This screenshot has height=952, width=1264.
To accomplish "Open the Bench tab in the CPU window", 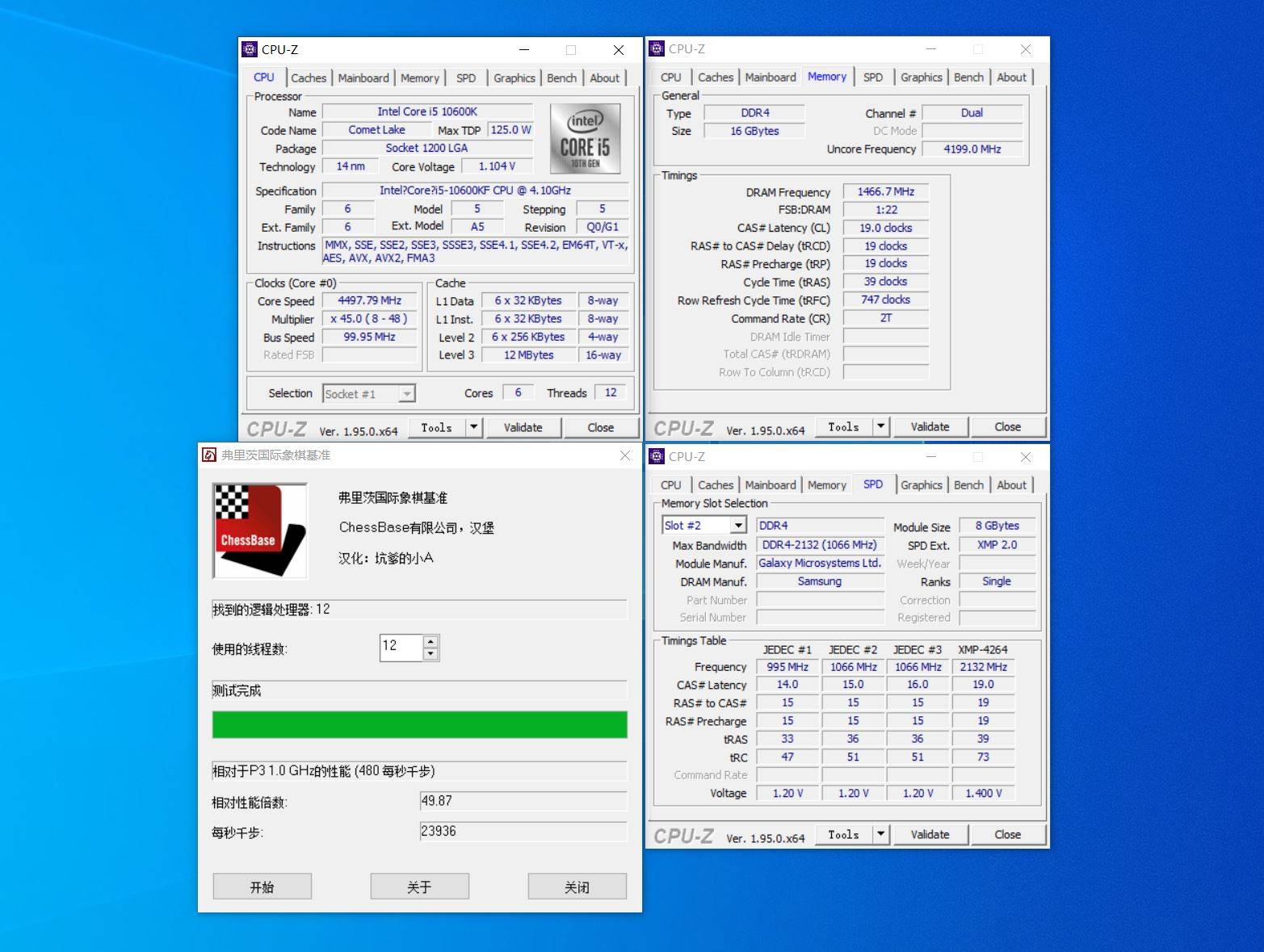I will pyautogui.click(x=562, y=78).
